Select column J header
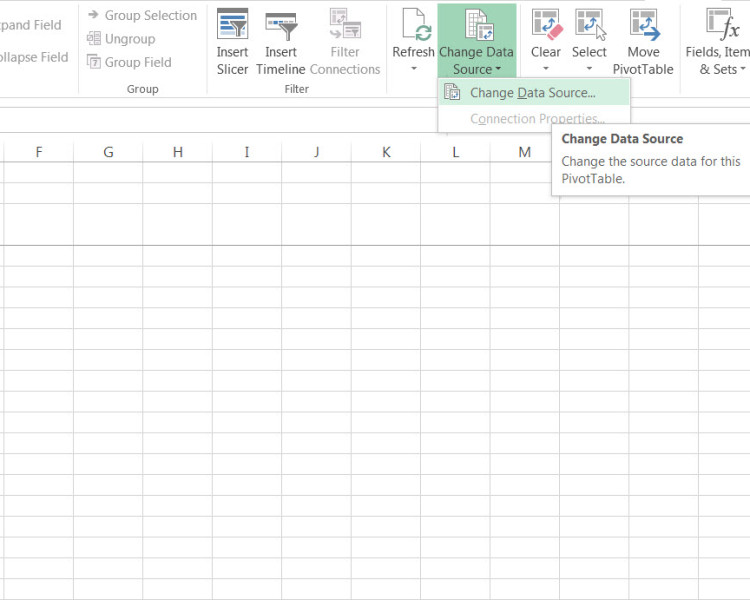 point(316,152)
